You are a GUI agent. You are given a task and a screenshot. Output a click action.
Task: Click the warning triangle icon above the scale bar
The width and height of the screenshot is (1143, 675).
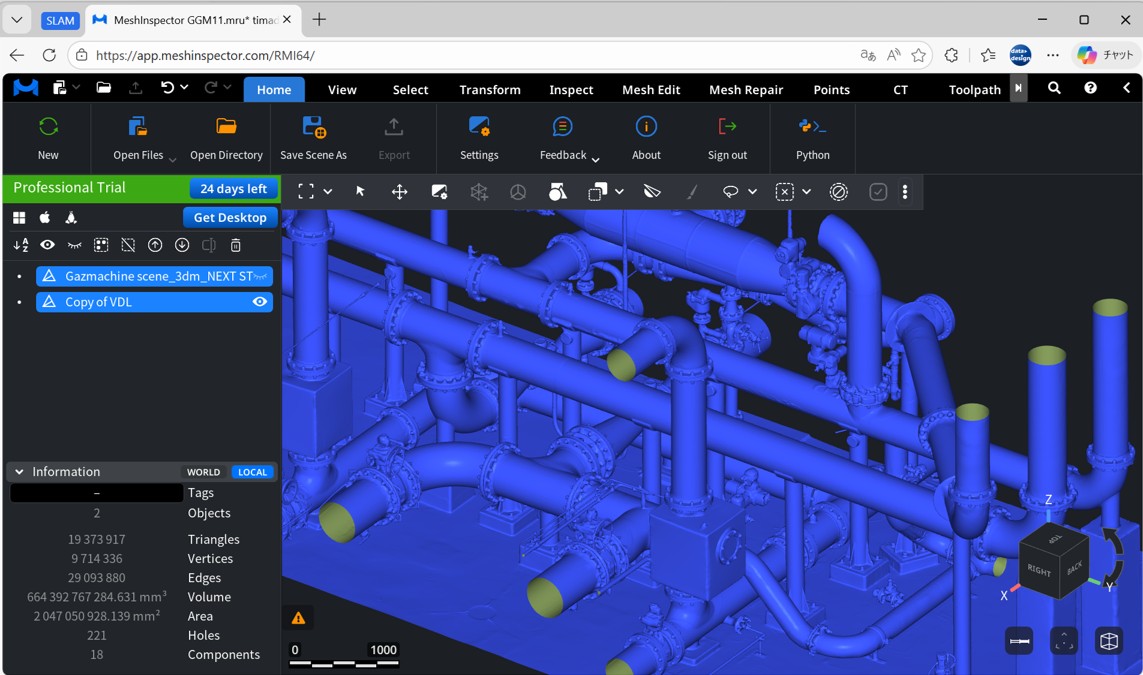[298, 617]
